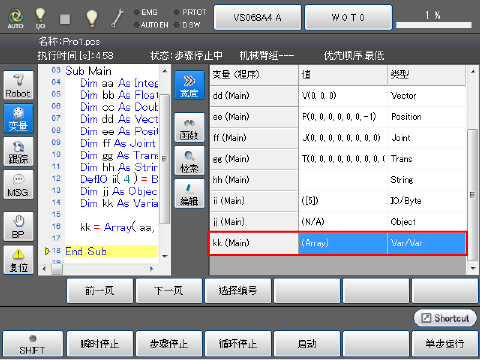Click 选择编号 select number button
480x360 pixels.
tap(238, 291)
